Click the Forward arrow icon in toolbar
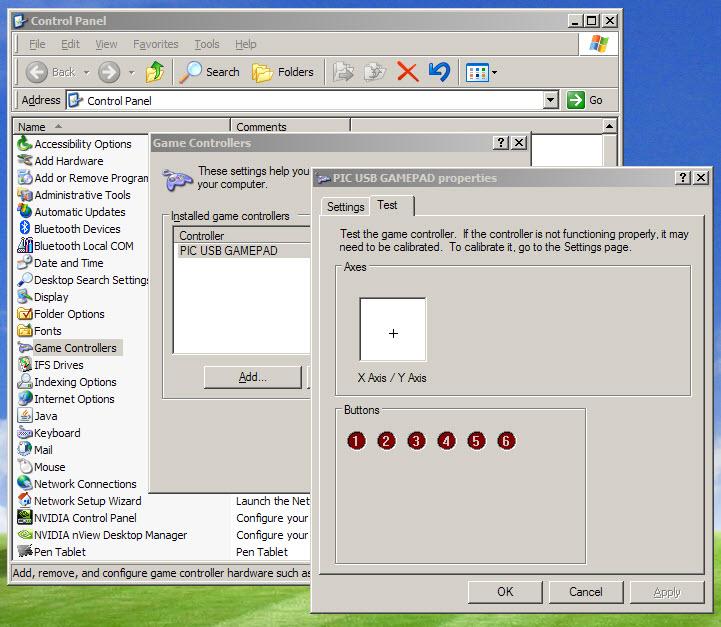Image resolution: width=721 pixels, height=627 pixels. (x=109, y=72)
